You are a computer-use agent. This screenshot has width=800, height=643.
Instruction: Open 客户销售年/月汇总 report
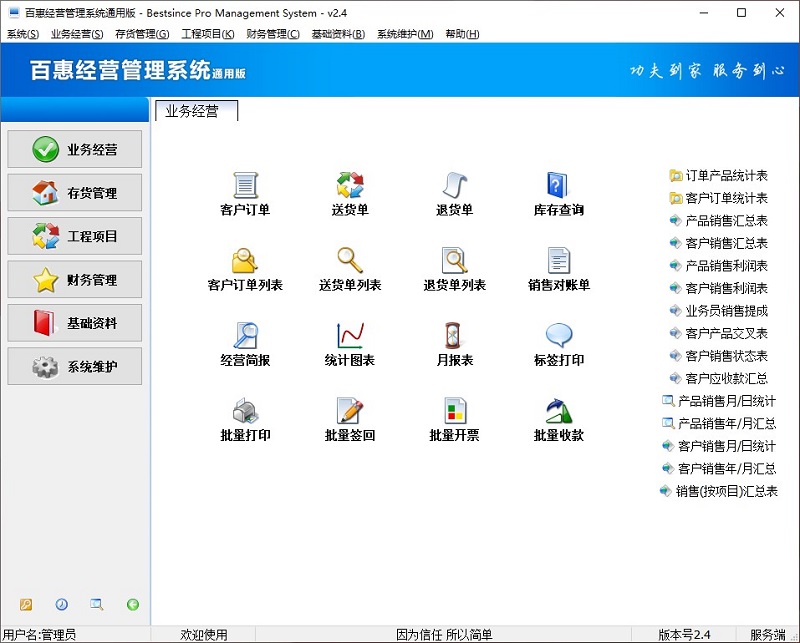[719, 468]
